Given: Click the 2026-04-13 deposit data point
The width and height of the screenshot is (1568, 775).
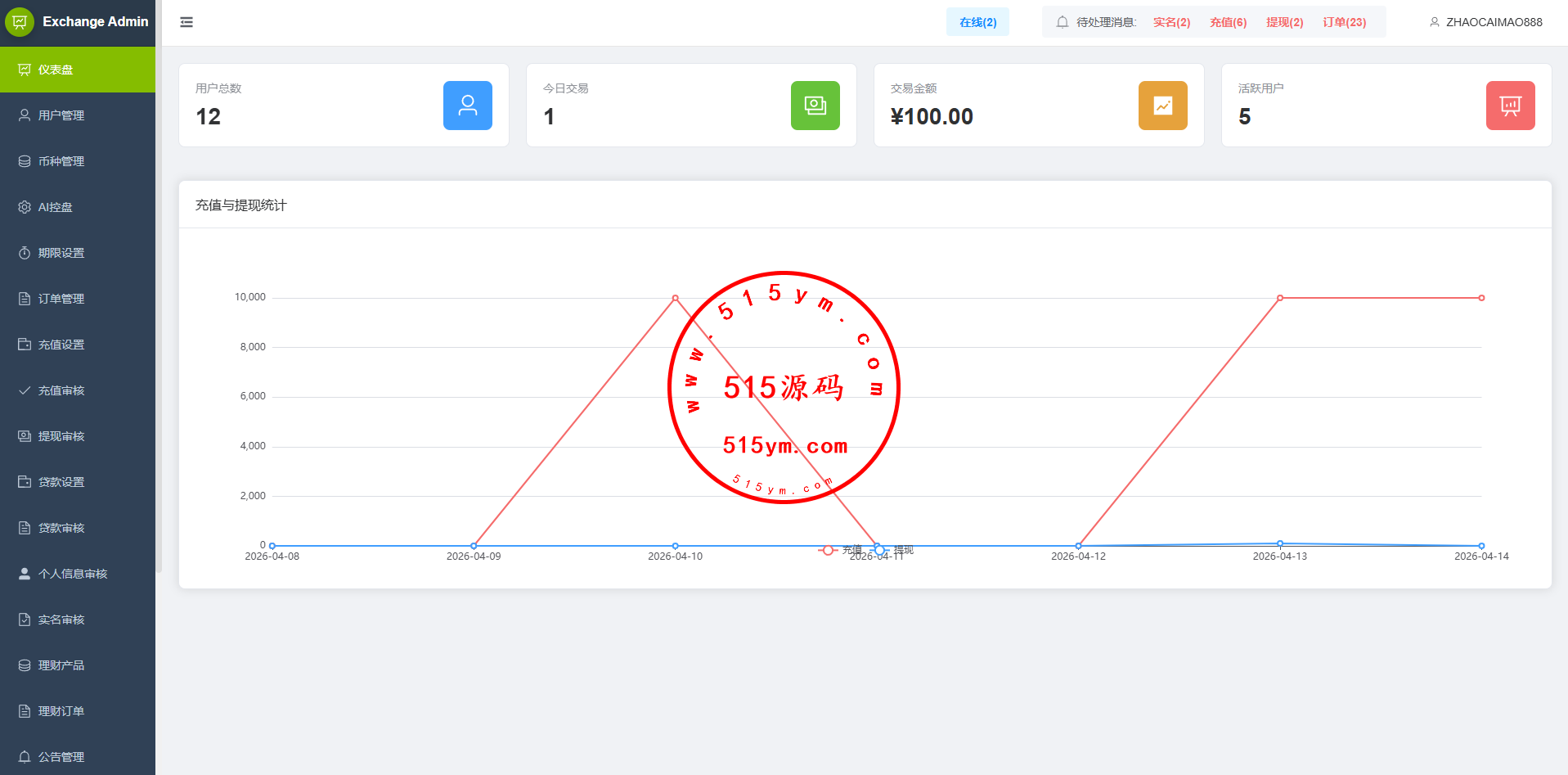Looking at the screenshot, I should click(1280, 298).
